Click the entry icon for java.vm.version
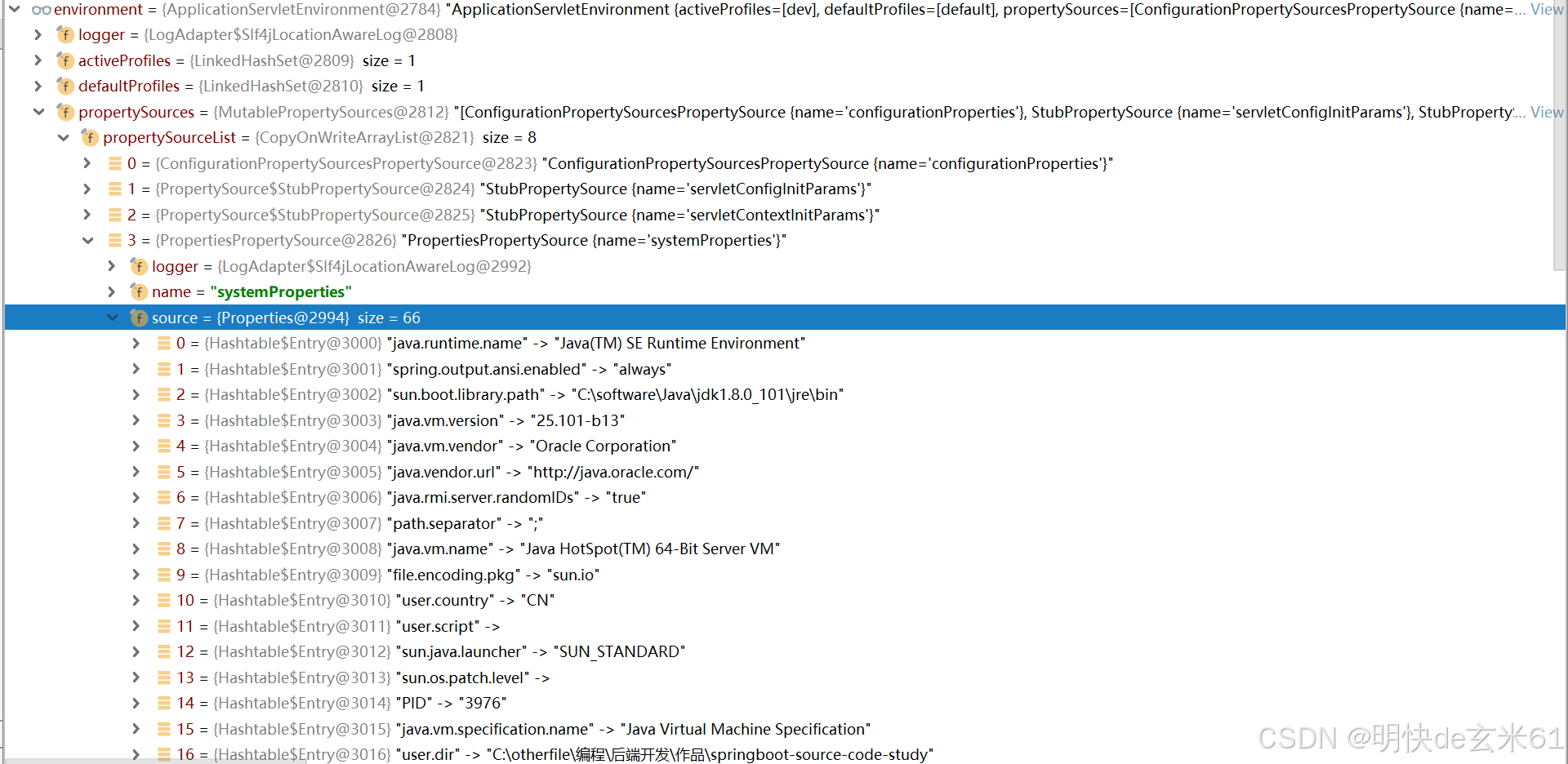The width and height of the screenshot is (1568, 764). (164, 420)
